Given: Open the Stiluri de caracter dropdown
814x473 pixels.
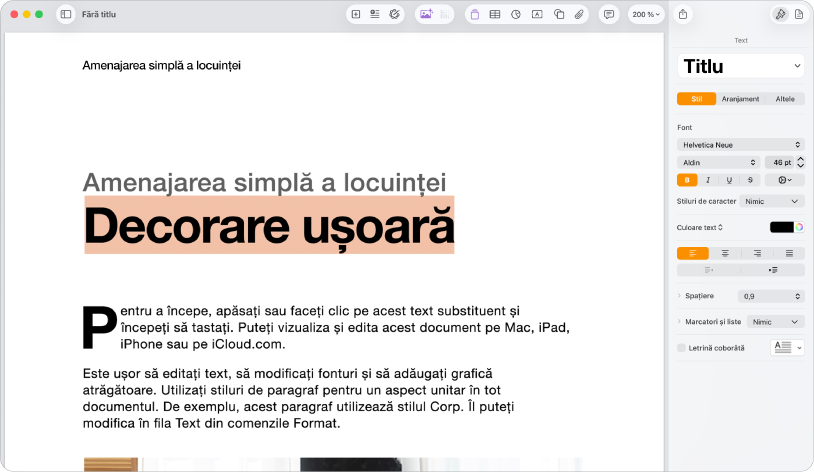Looking at the screenshot, I should pos(771,201).
